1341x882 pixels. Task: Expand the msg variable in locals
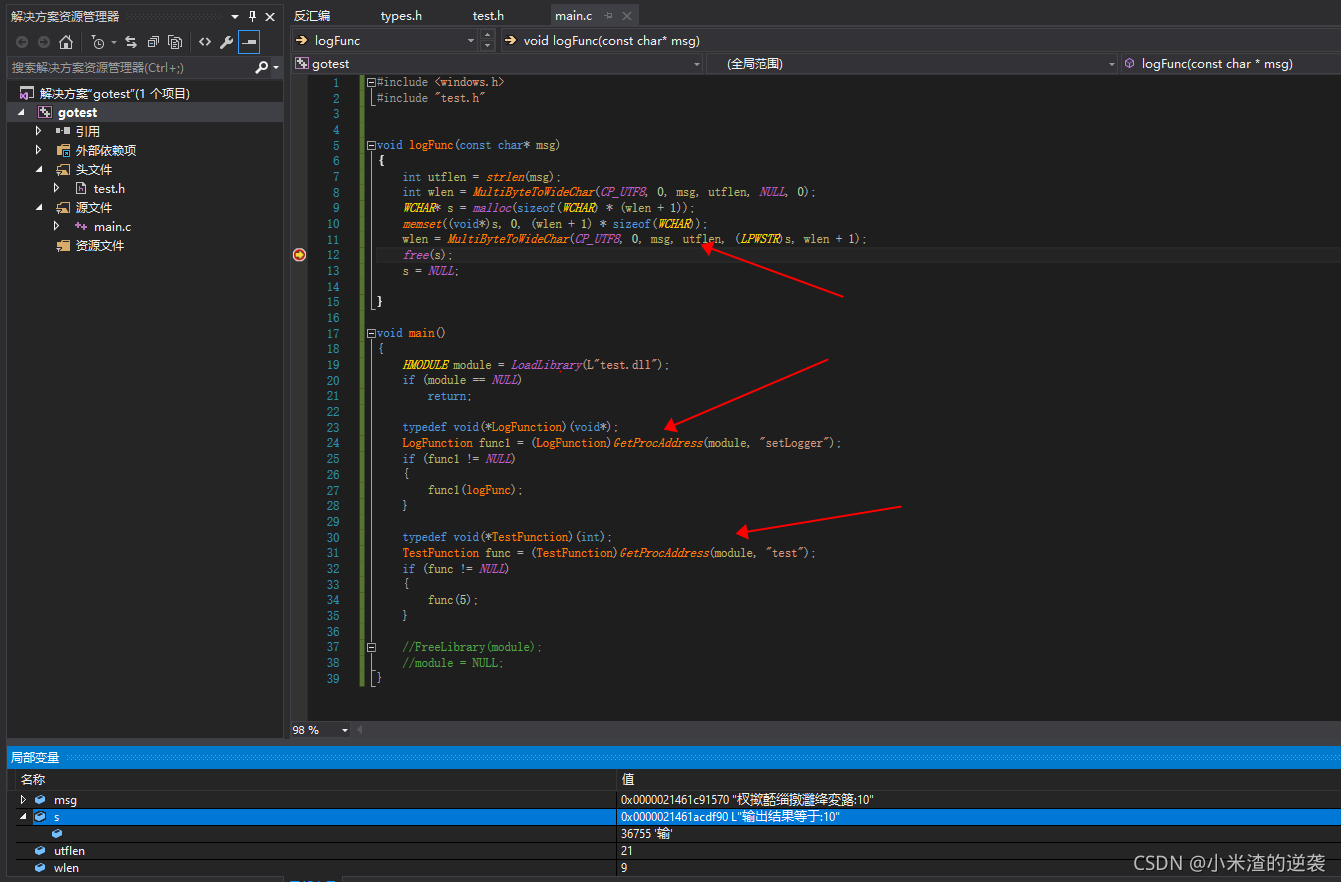[x=24, y=800]
